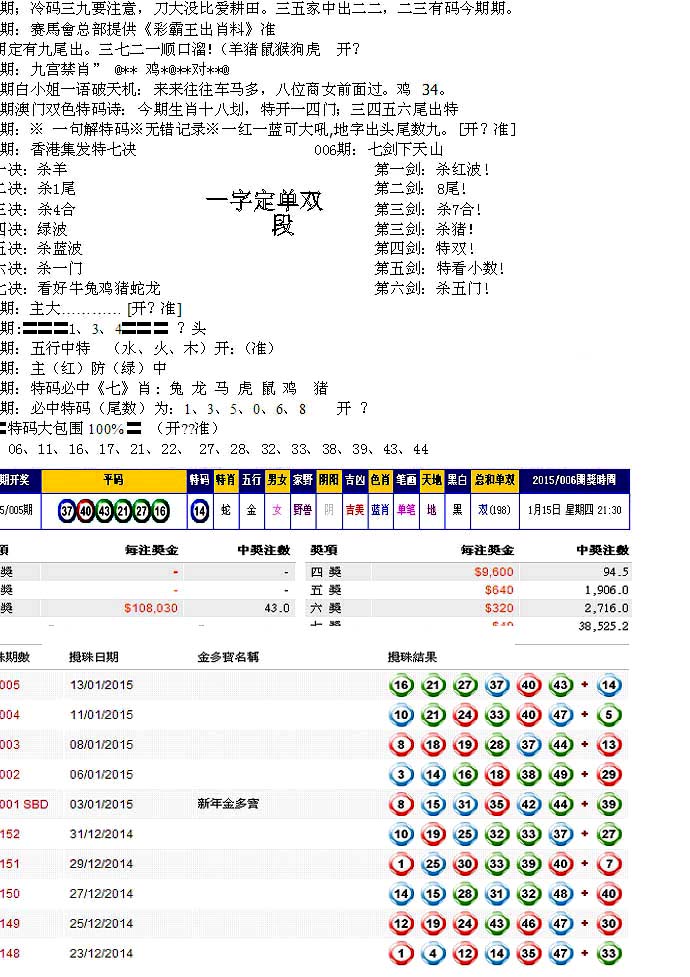
Task: Open the 001 SBD draw link
Action: 24,804
